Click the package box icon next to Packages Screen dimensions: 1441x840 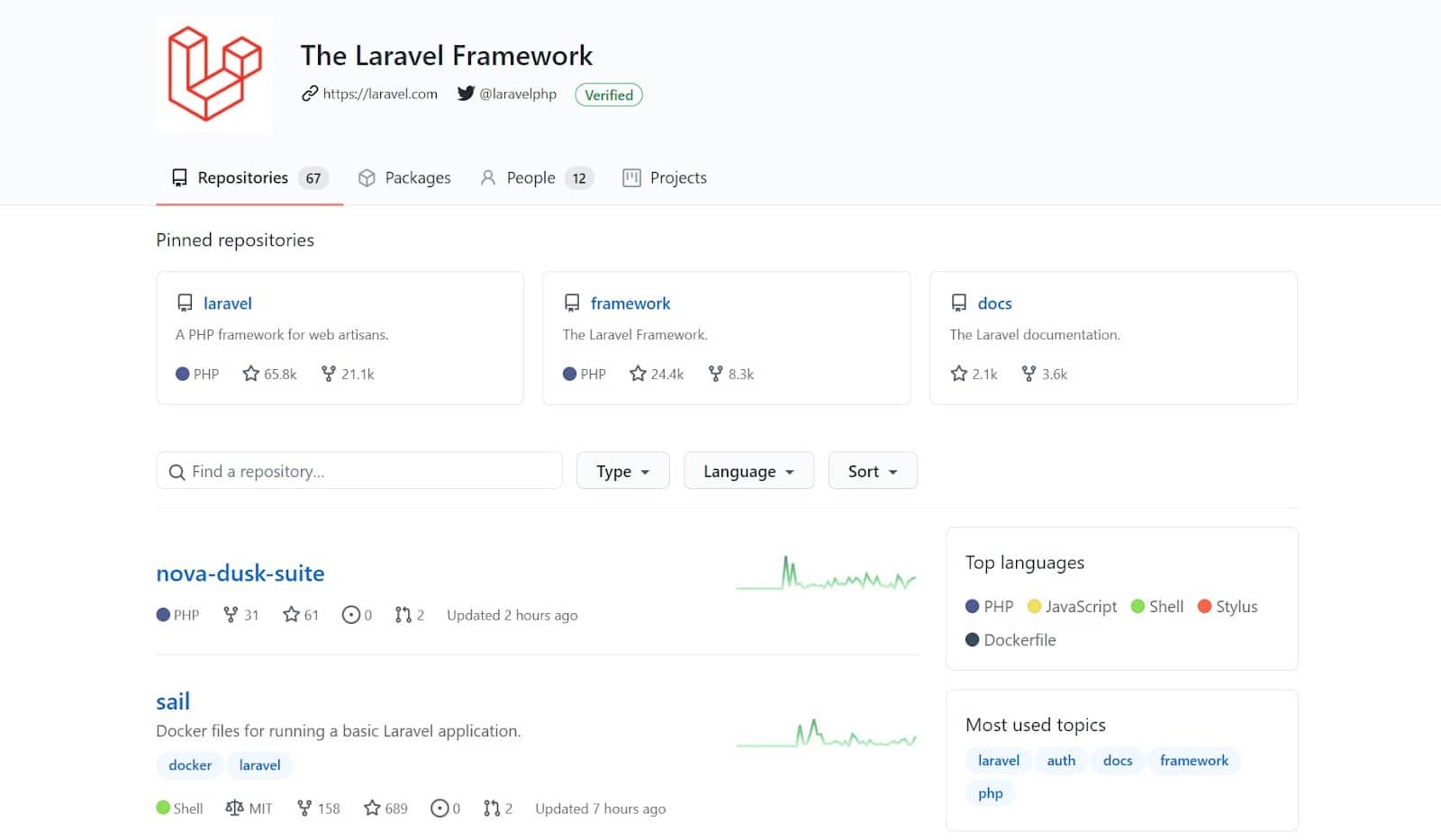tap(367, 177)
